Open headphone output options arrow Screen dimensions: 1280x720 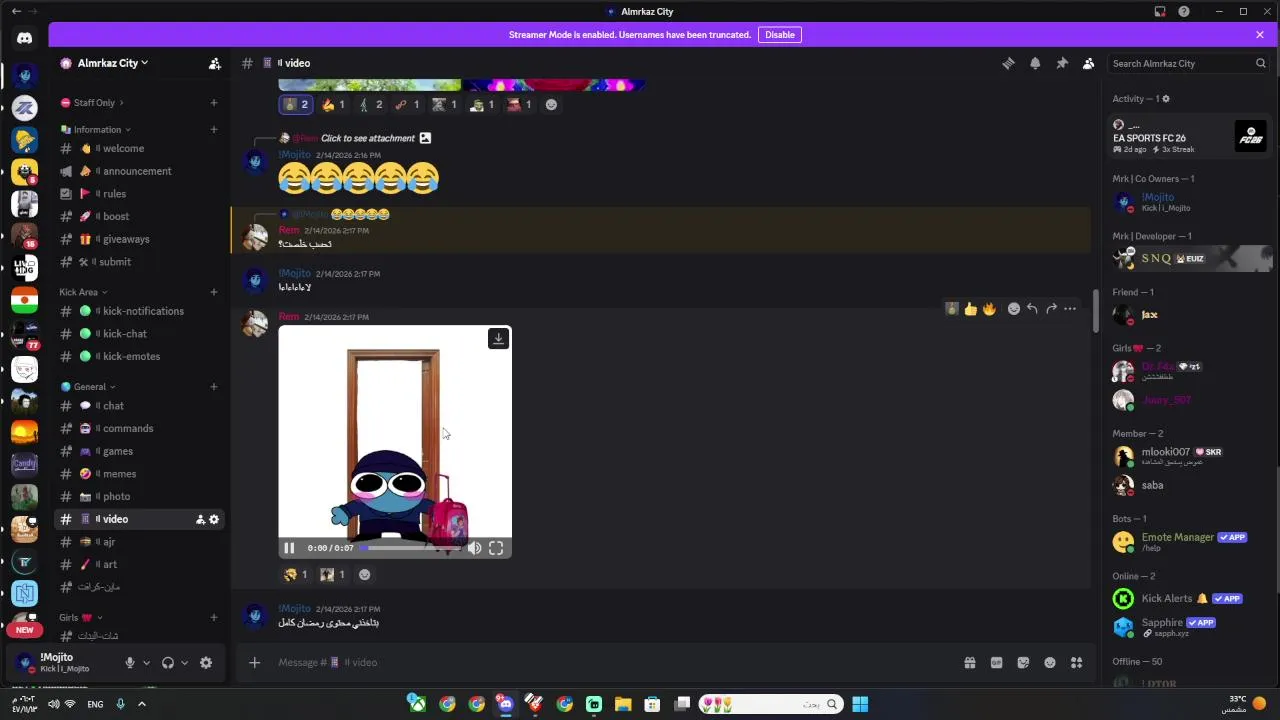pyautogui.click(x=184, y=662)
